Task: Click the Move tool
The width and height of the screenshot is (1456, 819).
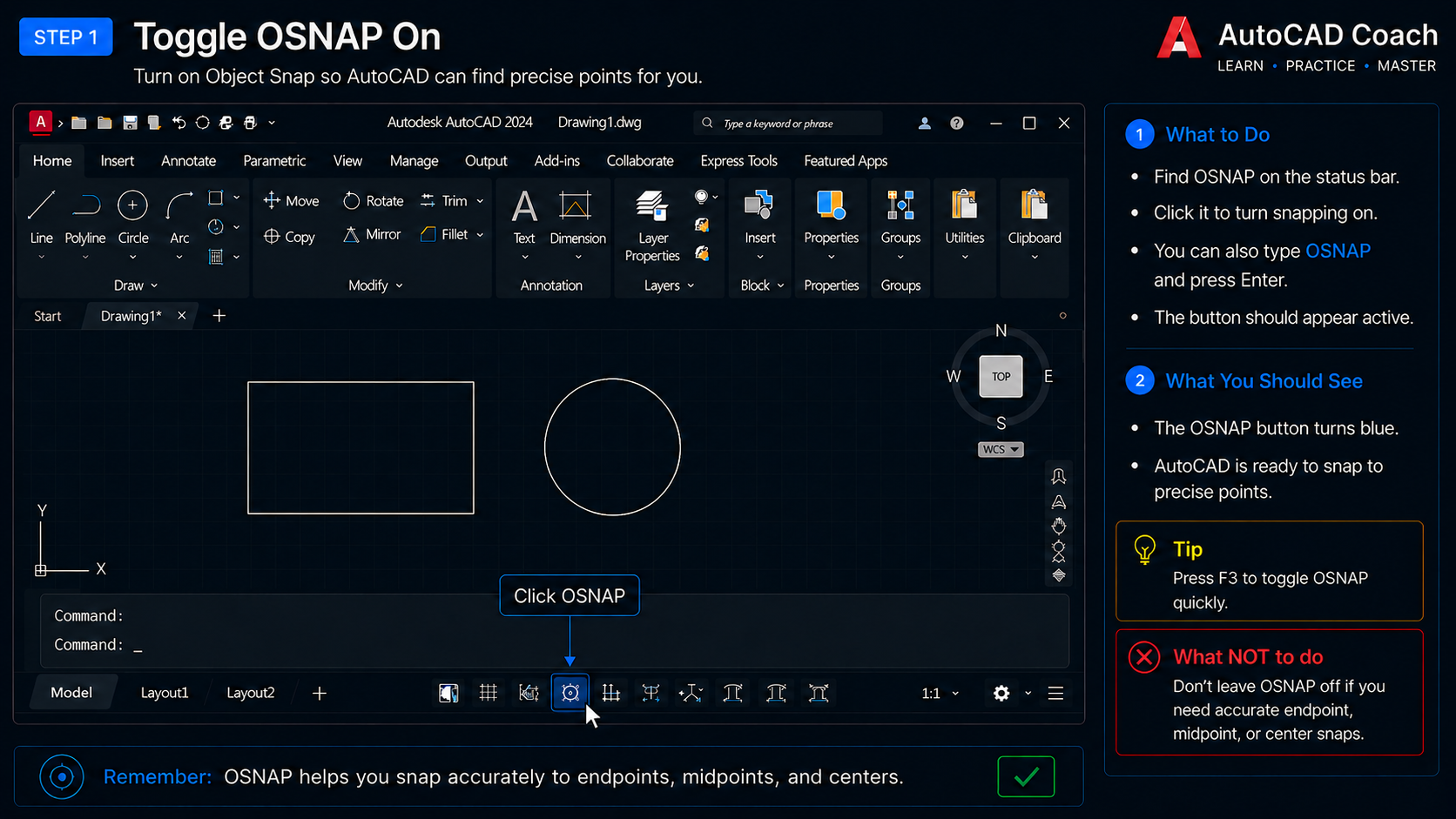Action: point(292,201)
